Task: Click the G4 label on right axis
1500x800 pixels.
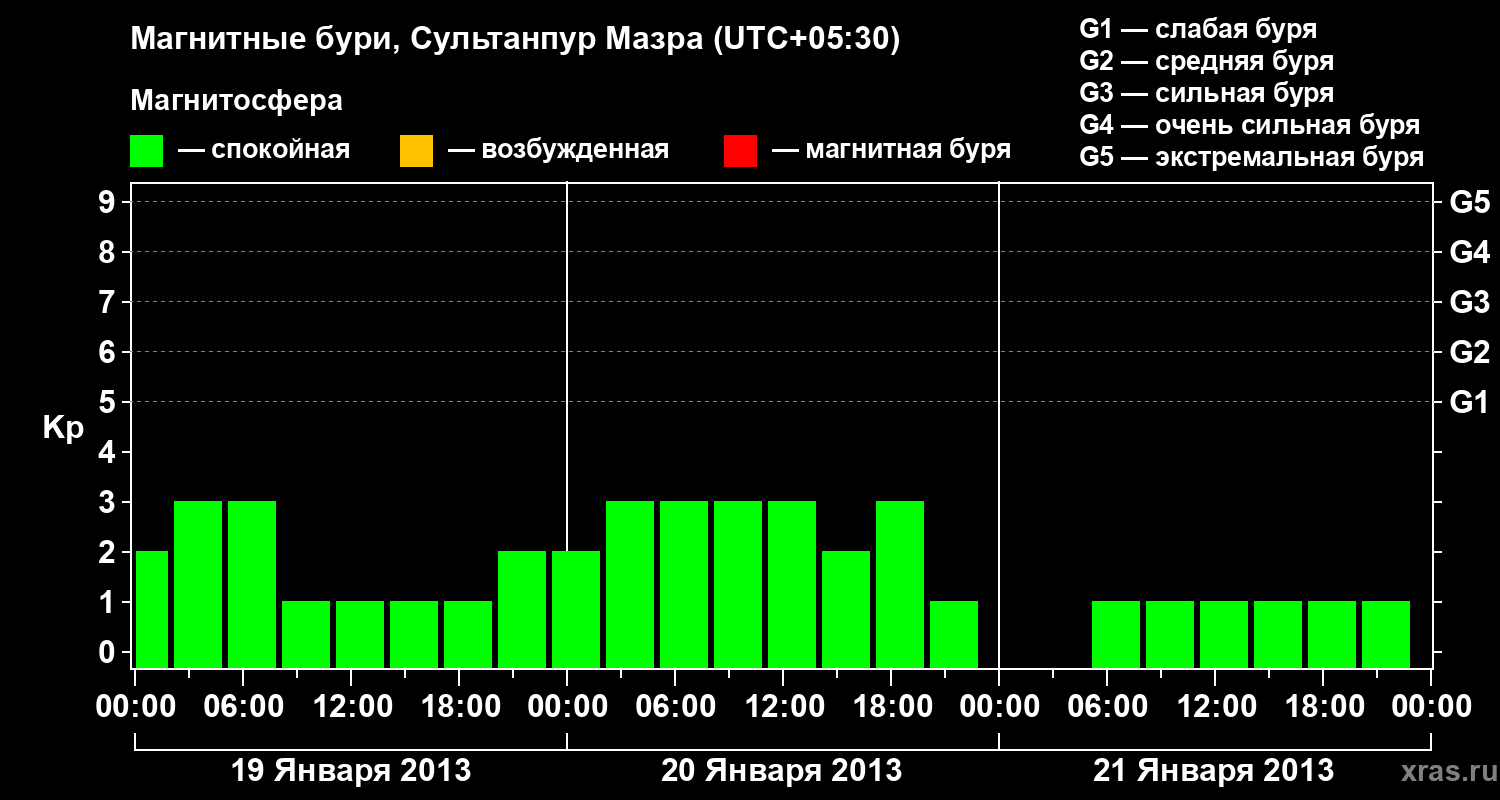Action: click(x=1470, y=252)
